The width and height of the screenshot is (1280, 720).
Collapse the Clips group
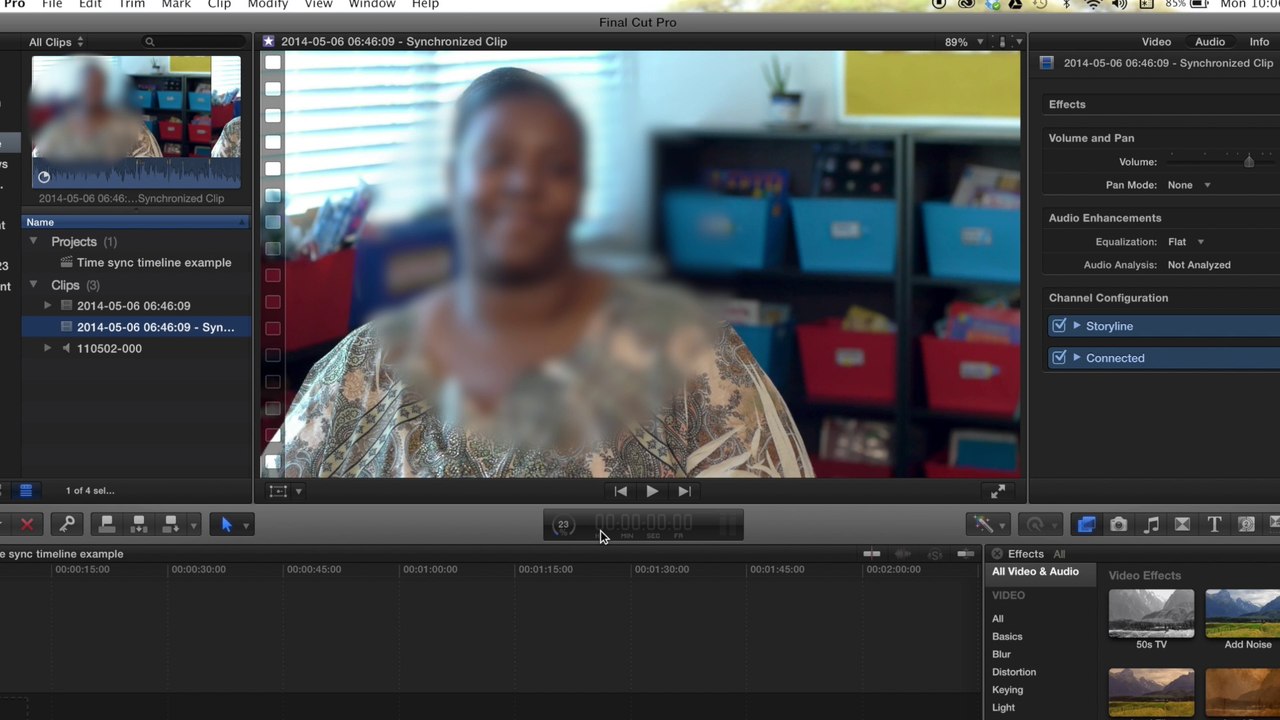(x=33, y=285)
